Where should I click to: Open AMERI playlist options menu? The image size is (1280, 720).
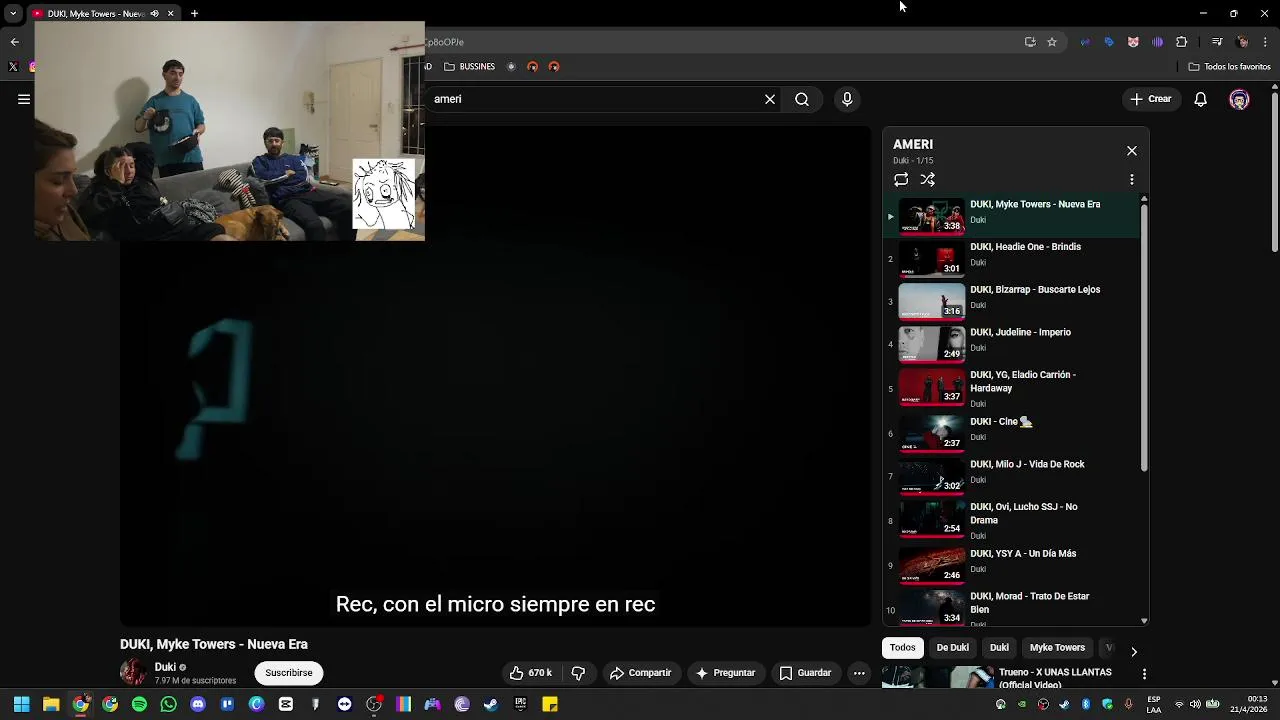click(1132, 180)
